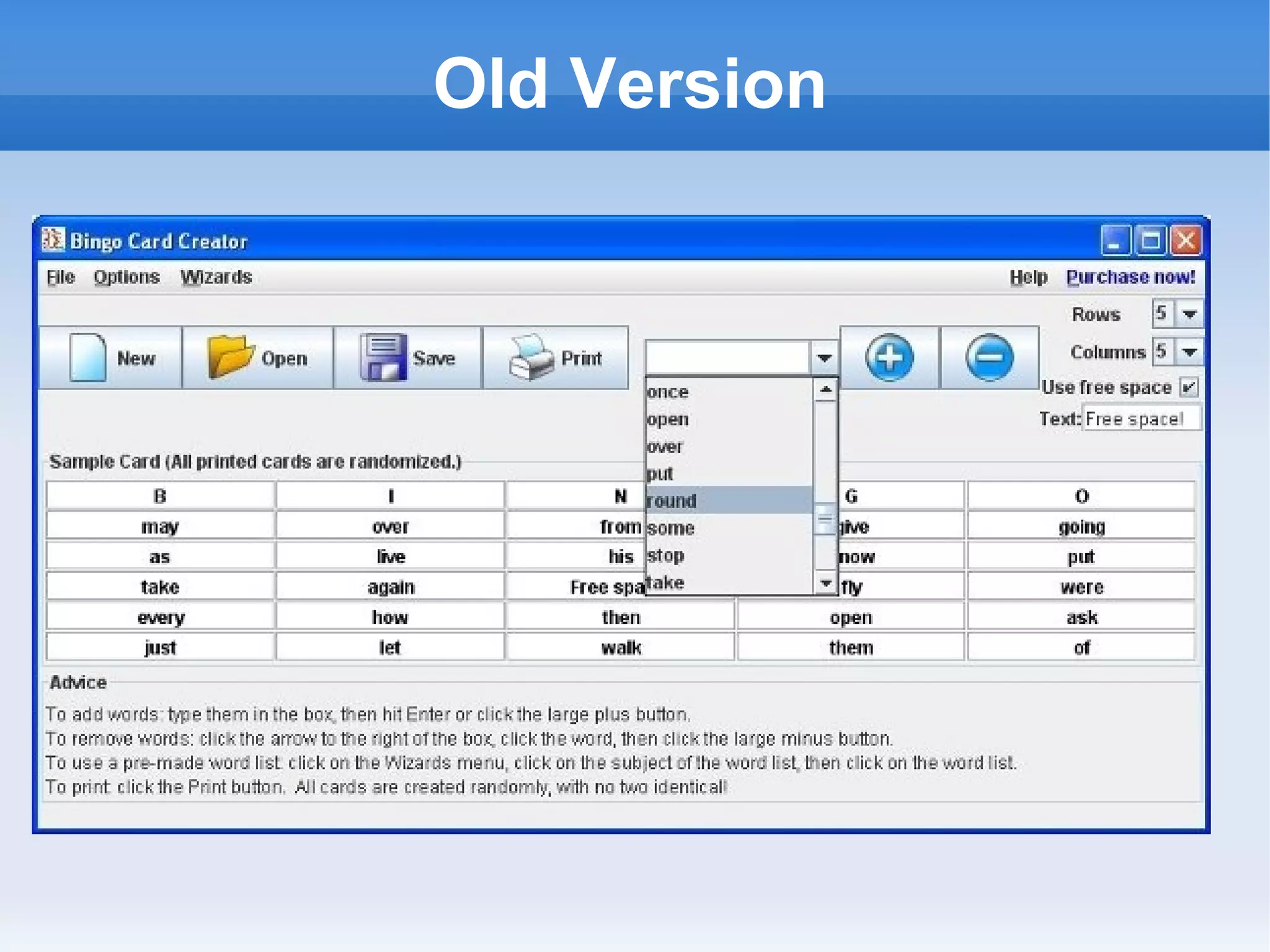Image resolution: width=1270 pixels, height=952 pixels.
Task: Maximize the Bingo Card Creator window
Action: coord(1151,241)
